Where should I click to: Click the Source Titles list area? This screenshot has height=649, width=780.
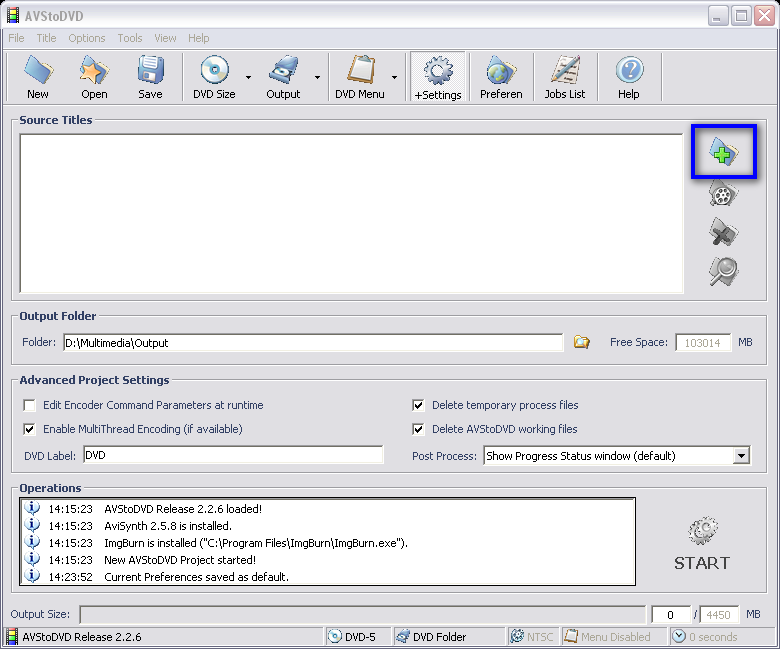351,213
